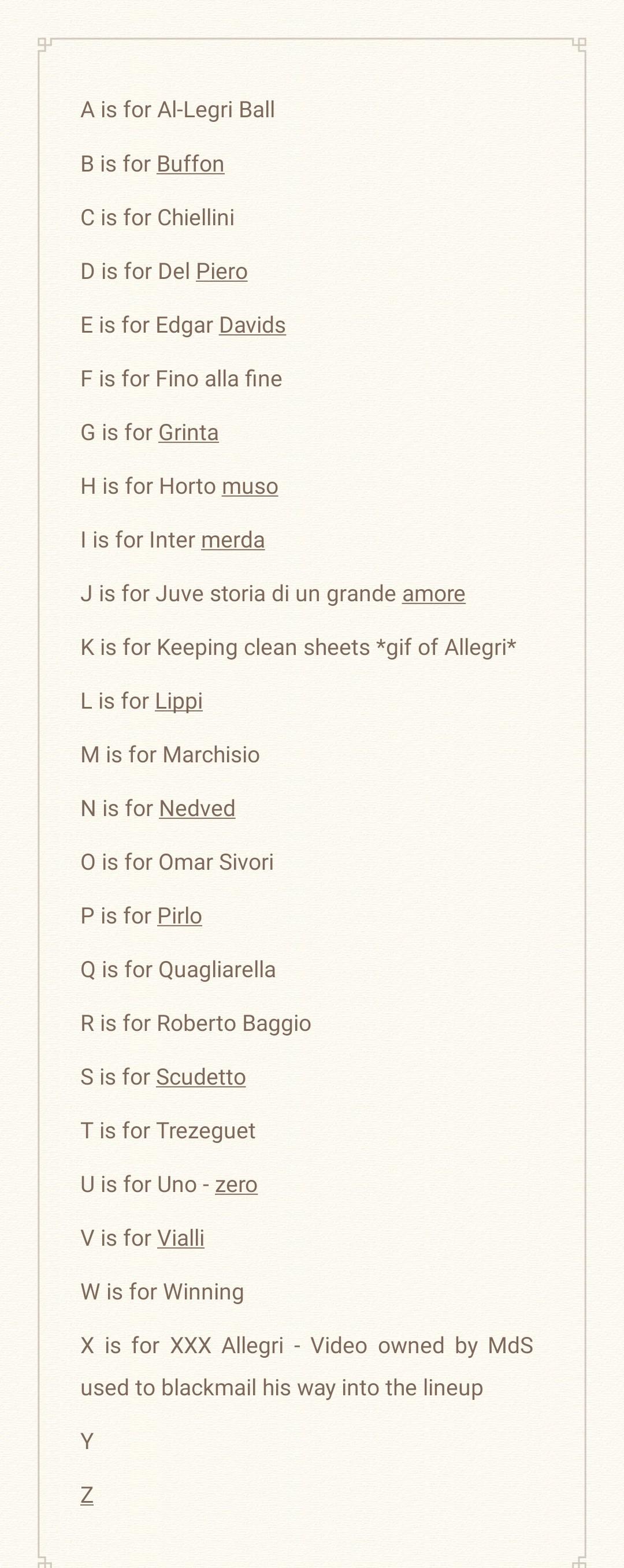Tap the underlined word Pirlo
The width and height of the screenshot is (624, 1568).
point(180,916)
